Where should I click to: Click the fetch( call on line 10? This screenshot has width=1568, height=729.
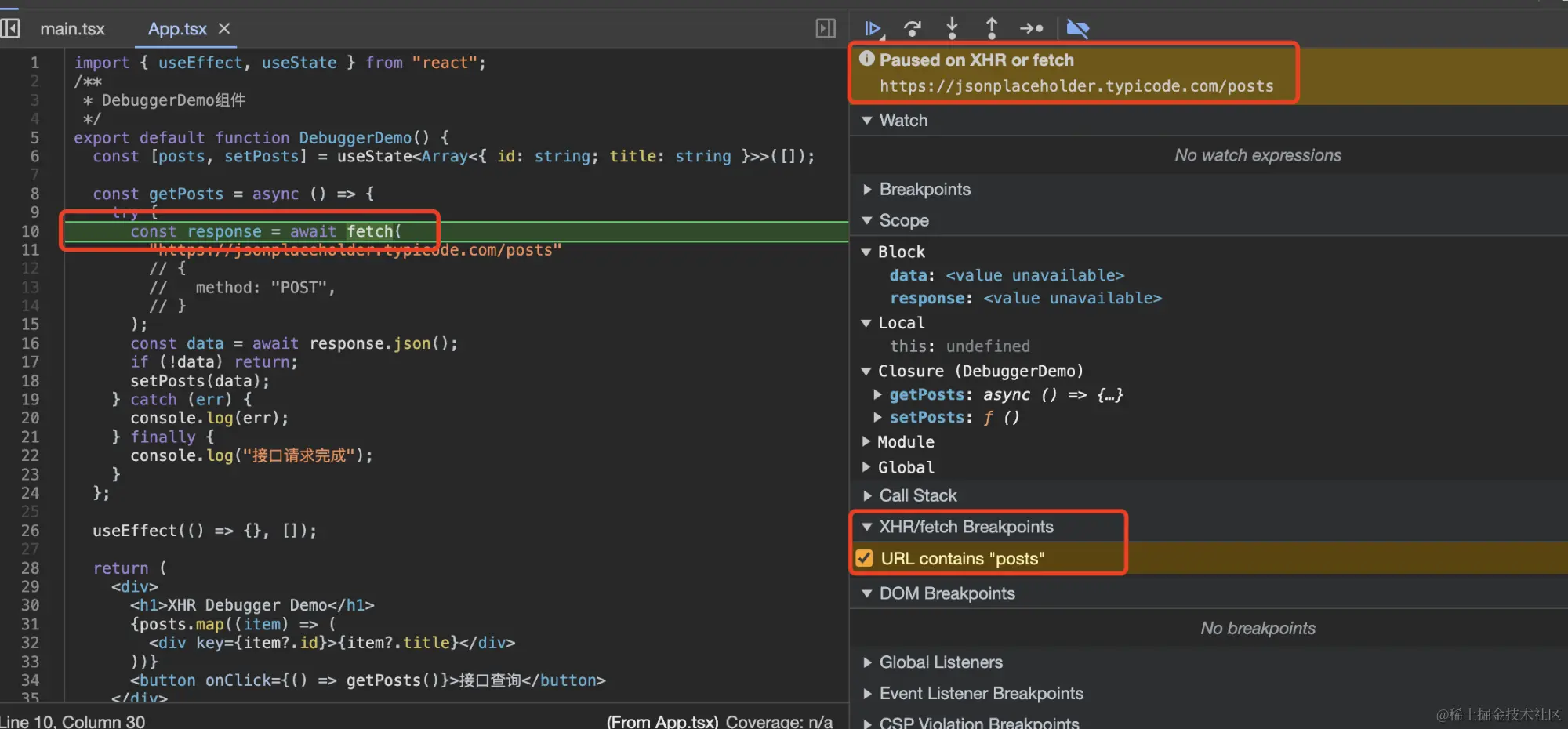[374, 231]
